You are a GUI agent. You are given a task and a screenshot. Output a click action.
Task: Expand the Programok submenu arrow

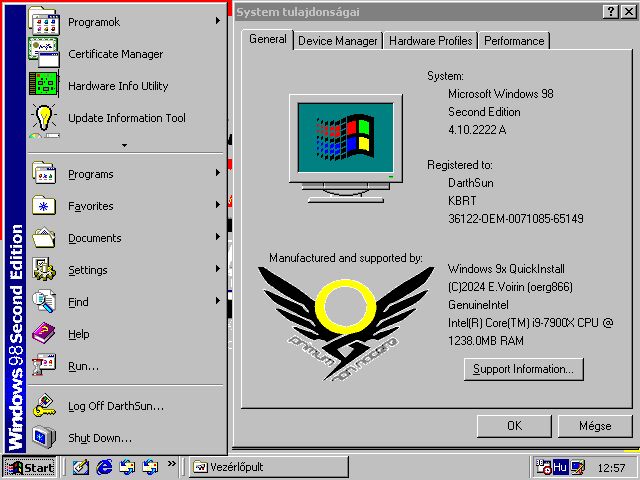pos(218,20)
